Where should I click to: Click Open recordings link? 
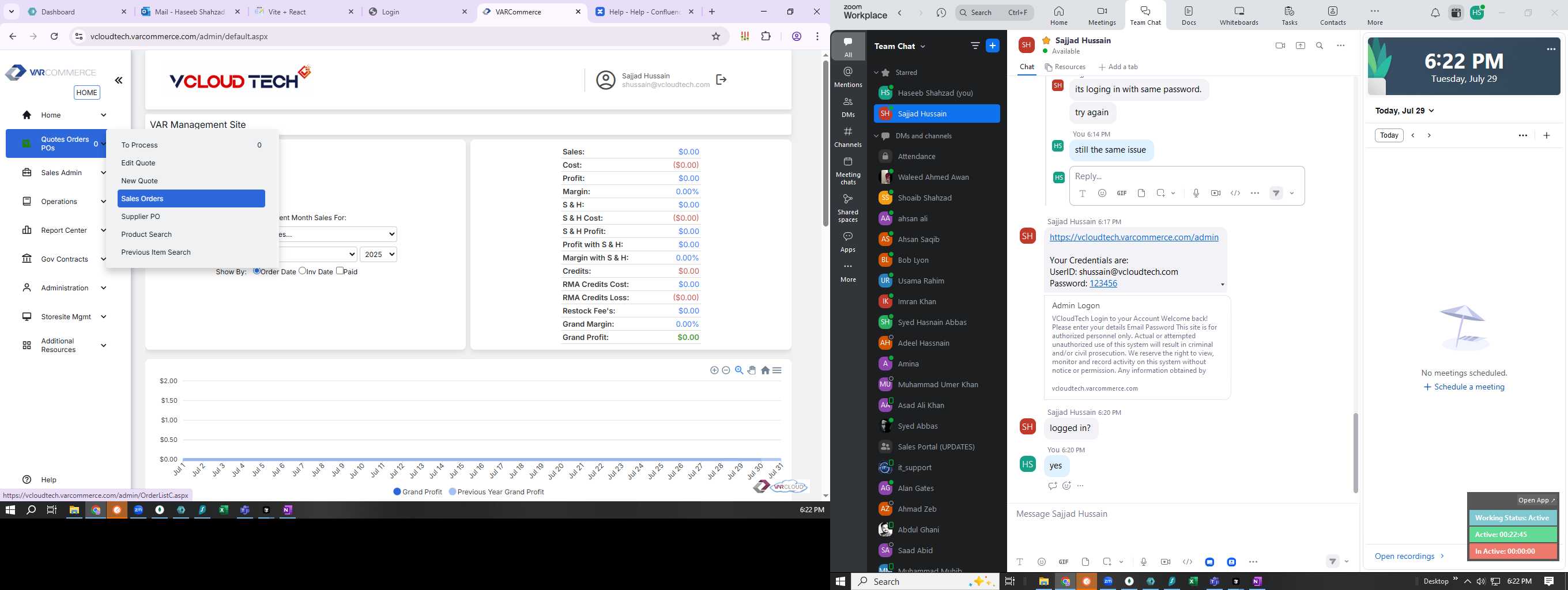[1409, 556]
